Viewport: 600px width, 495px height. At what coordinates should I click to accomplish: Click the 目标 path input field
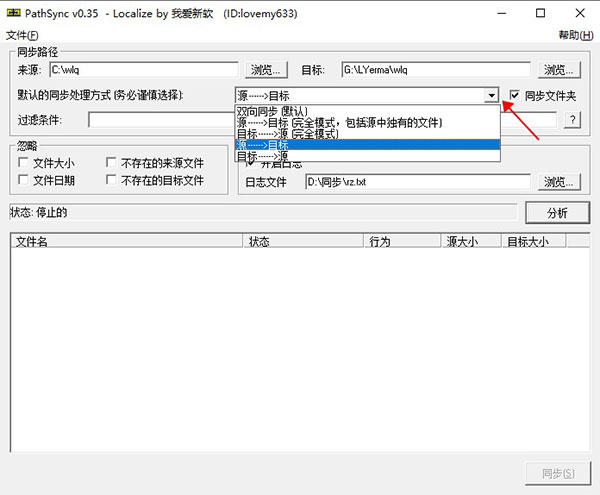click(x=436, y=70)
